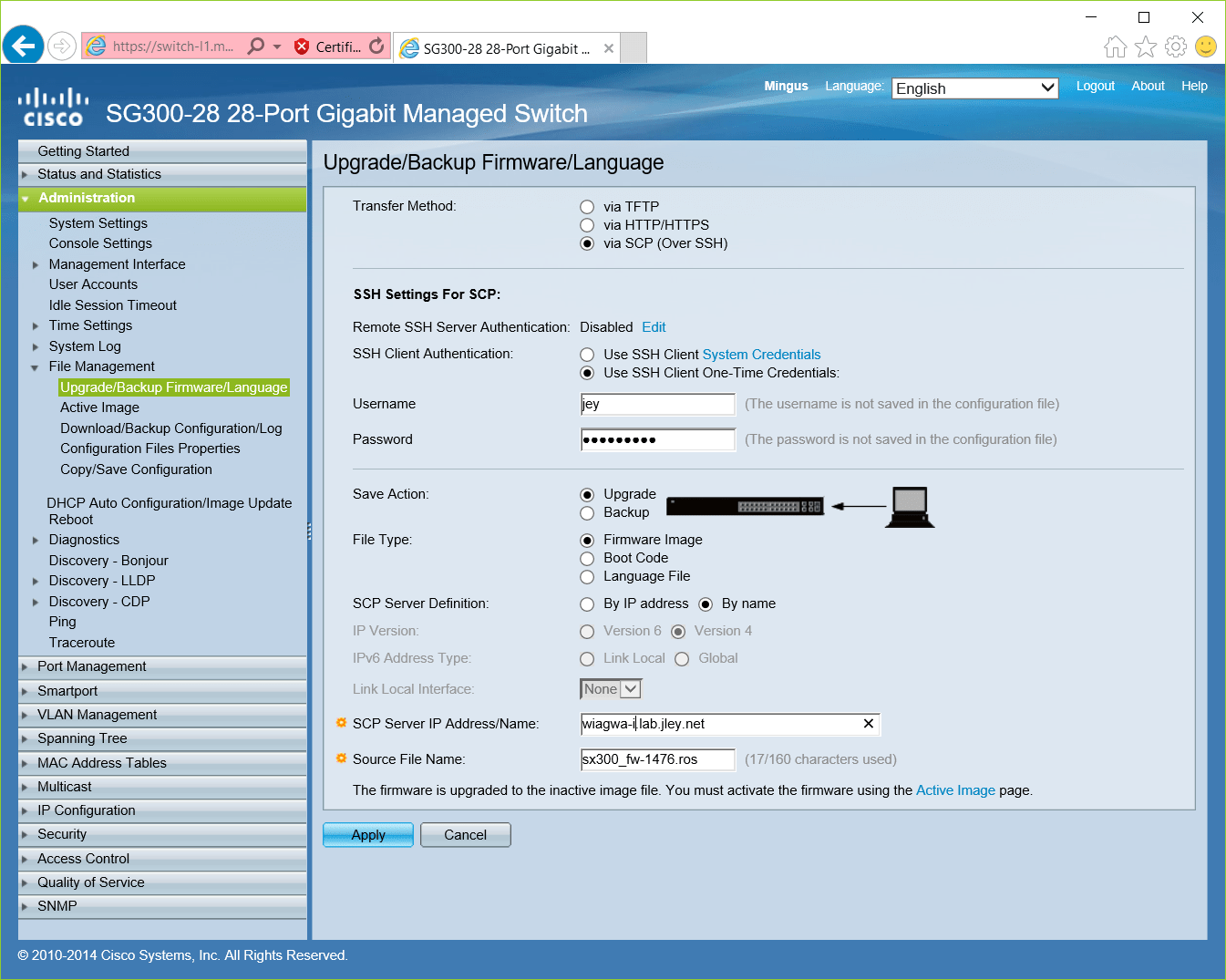Select Firmware Image file type
The image size is (1226, 980).
point(587,540)
